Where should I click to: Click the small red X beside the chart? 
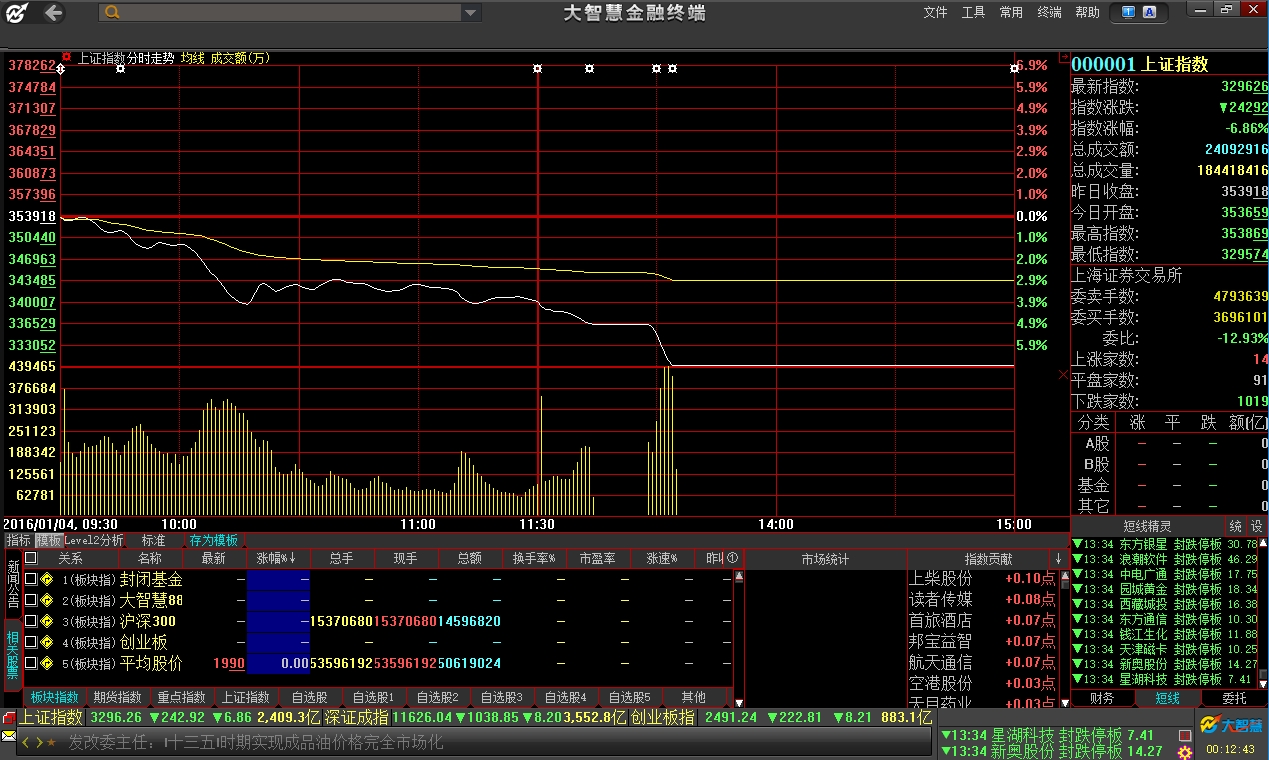coord(1062,374)
